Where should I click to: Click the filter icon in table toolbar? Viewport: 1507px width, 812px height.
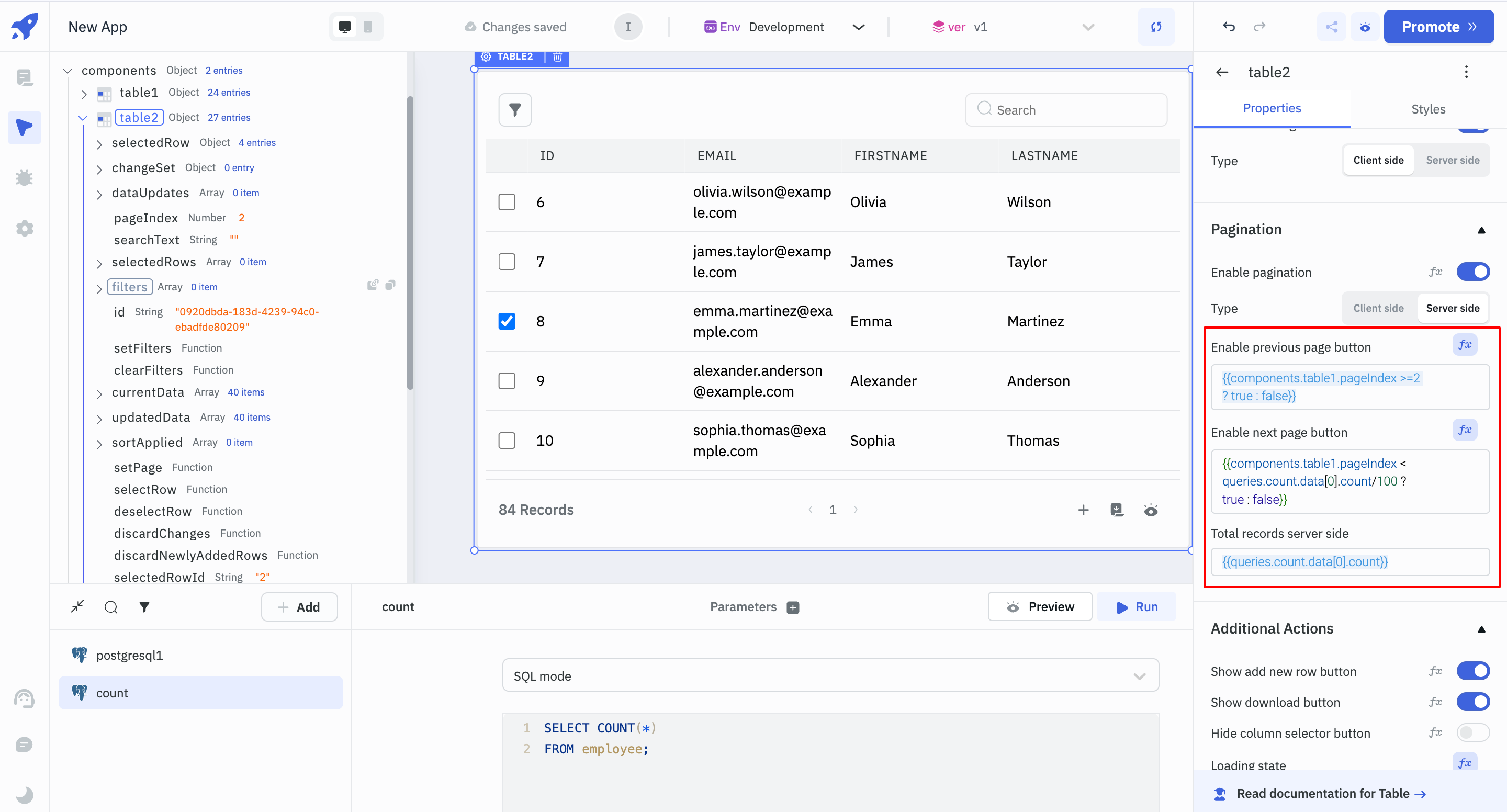[x=515, y=109]
